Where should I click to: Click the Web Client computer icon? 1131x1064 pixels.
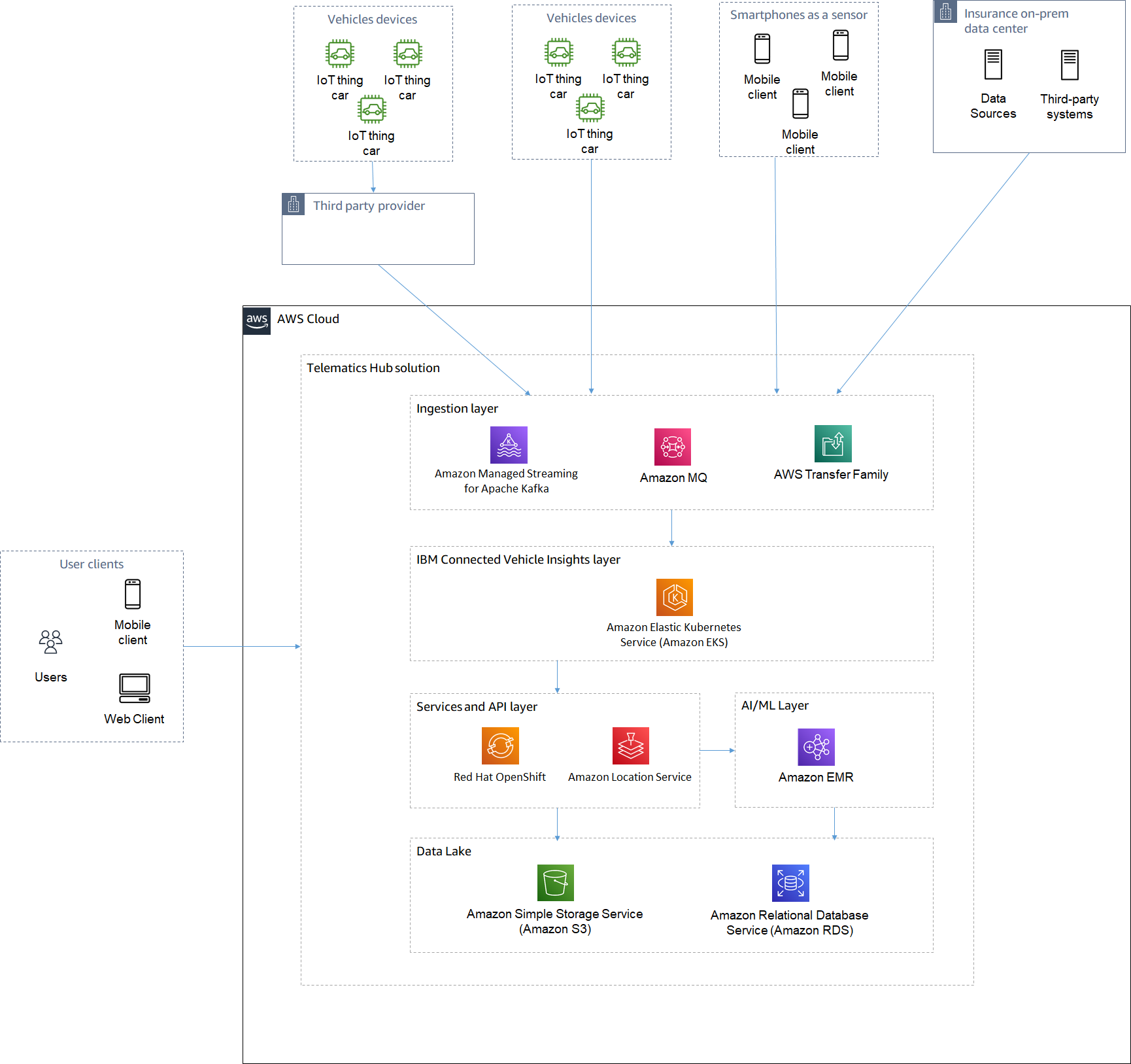pyautogui.click(x=135, y=688)
